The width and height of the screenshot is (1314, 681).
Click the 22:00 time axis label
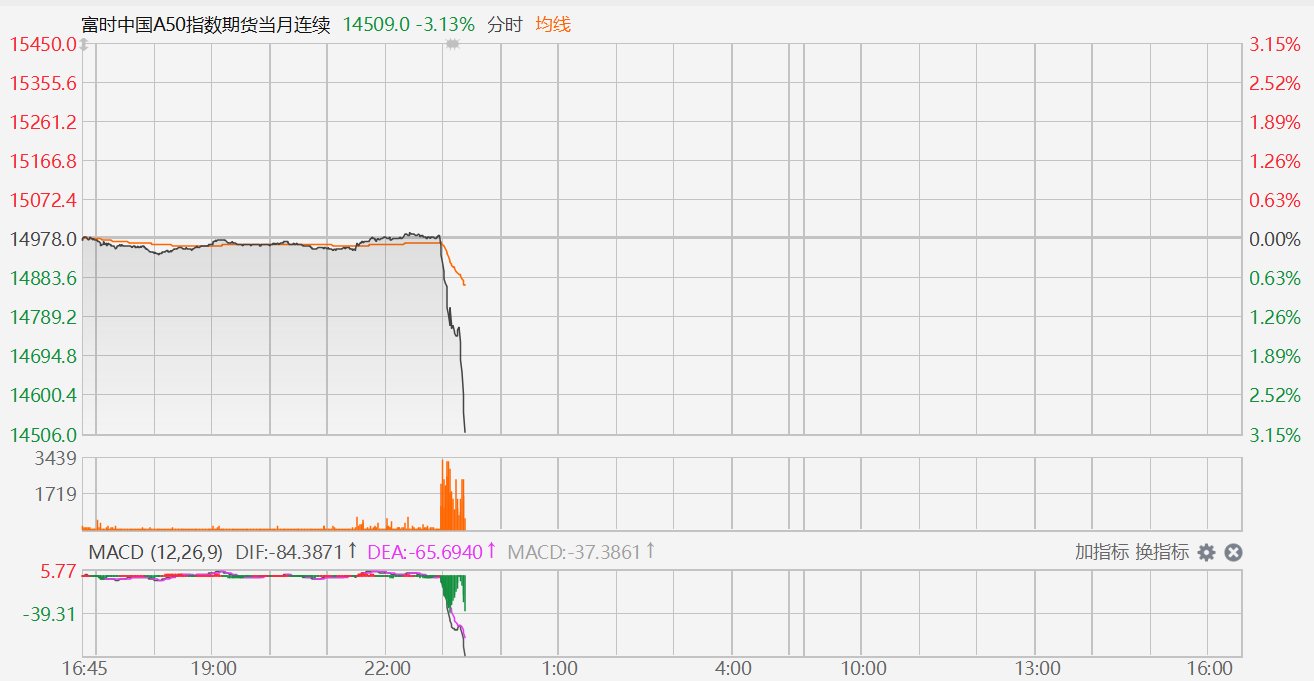coord(387,668)
